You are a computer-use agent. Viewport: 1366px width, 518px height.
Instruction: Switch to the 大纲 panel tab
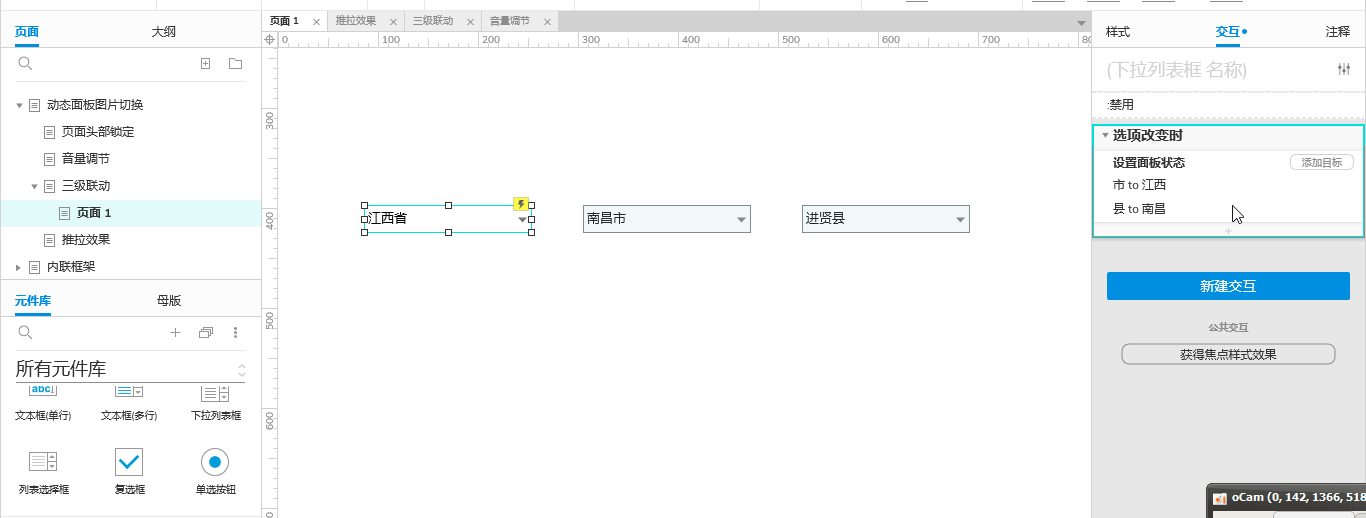click(164, 32)
